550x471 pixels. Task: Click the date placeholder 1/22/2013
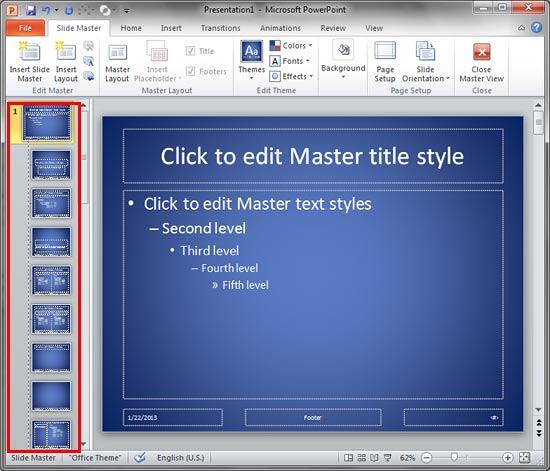173,417
